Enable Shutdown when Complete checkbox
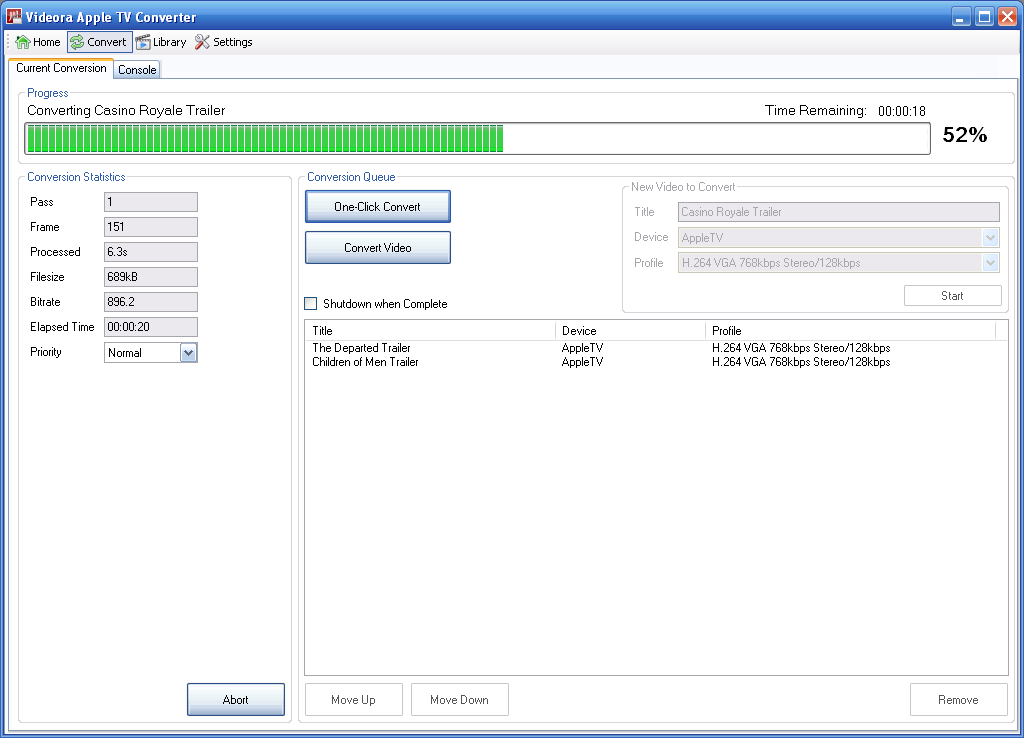Screen dimensions: 1024x738 pyautogui.click(x=311, y=304)
